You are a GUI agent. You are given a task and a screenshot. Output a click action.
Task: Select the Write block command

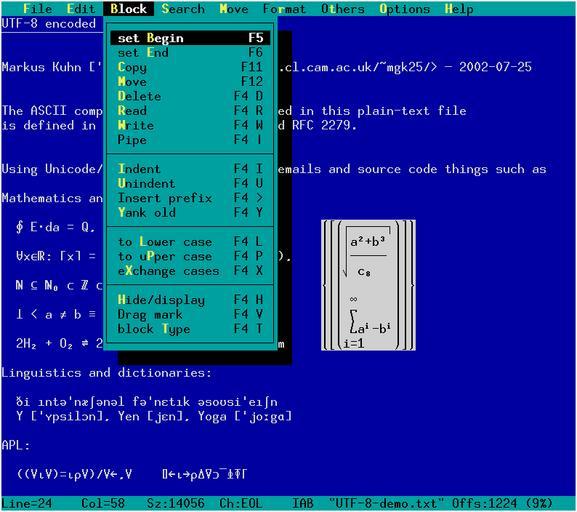click(x=190, y=125)
